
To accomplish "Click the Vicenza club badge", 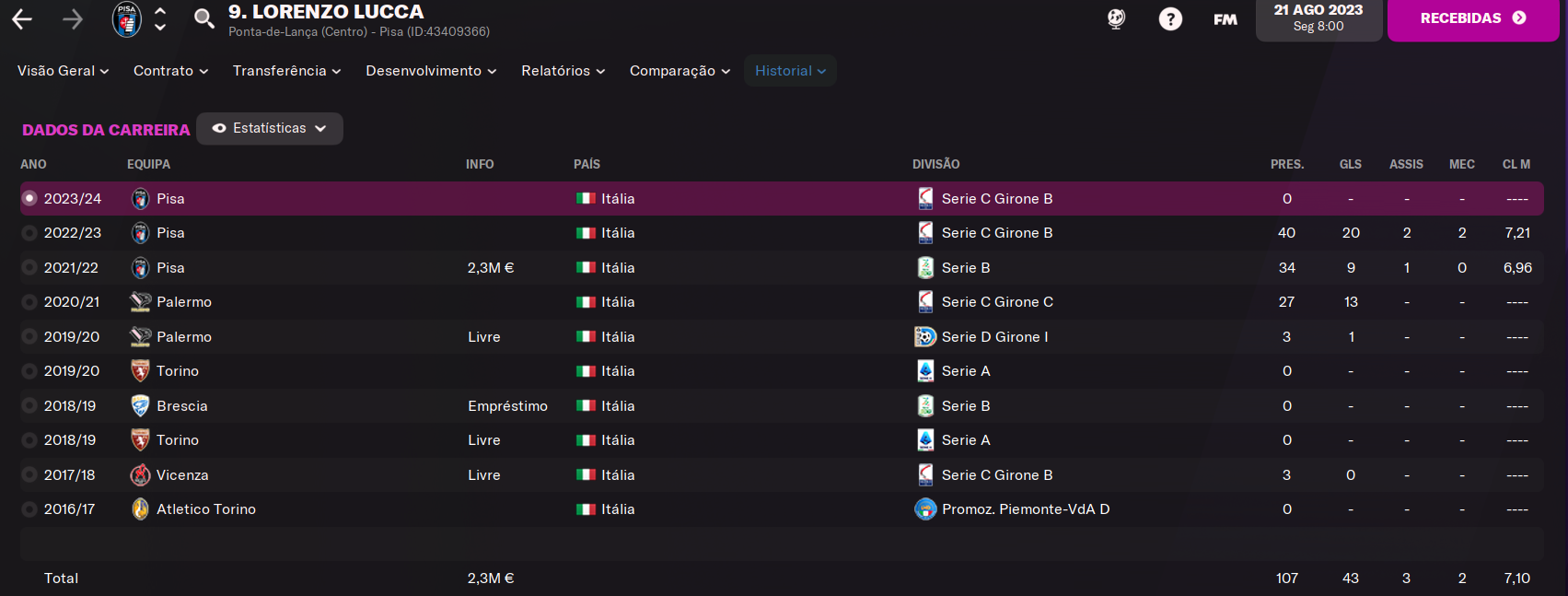I will (140, 475).
